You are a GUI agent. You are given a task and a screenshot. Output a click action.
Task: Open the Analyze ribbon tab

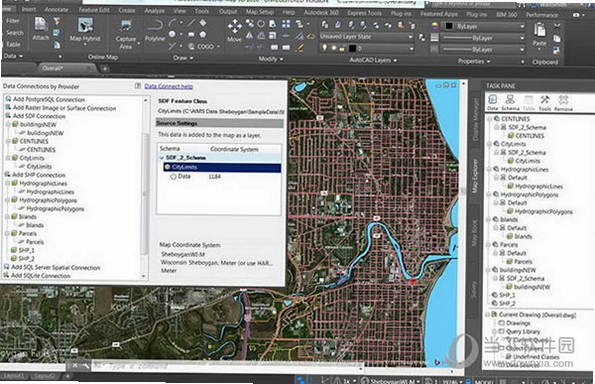click(x=154, y=11)
